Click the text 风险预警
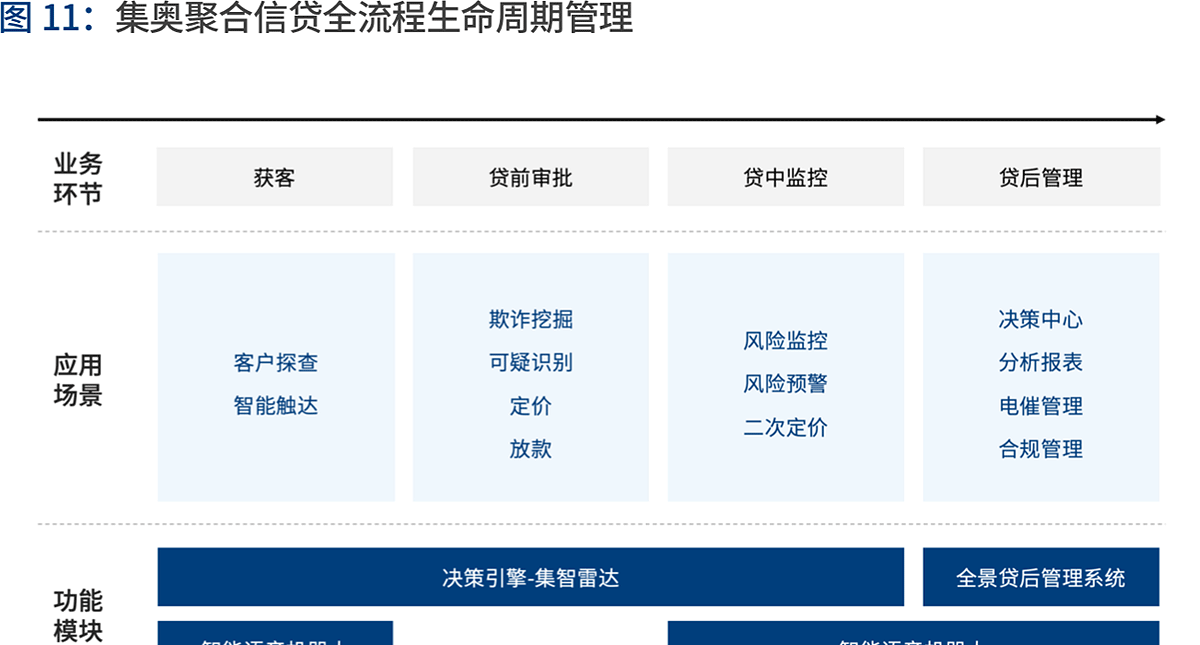The width and height of the screenshot is (1200, 645). coord(786,384)
